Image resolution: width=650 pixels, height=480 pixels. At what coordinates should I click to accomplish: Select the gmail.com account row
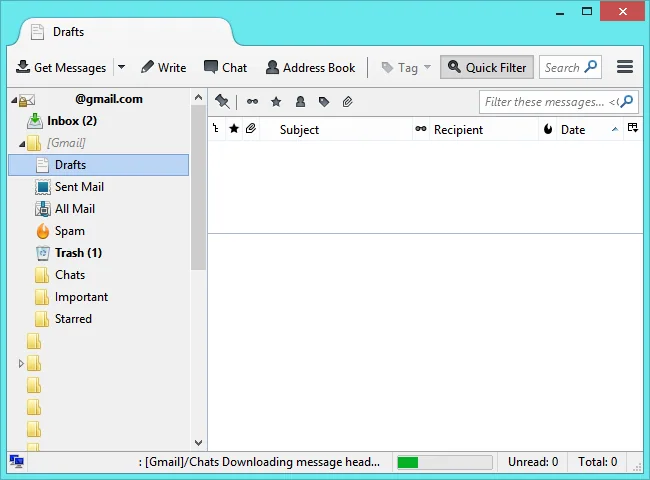[99, 99]
